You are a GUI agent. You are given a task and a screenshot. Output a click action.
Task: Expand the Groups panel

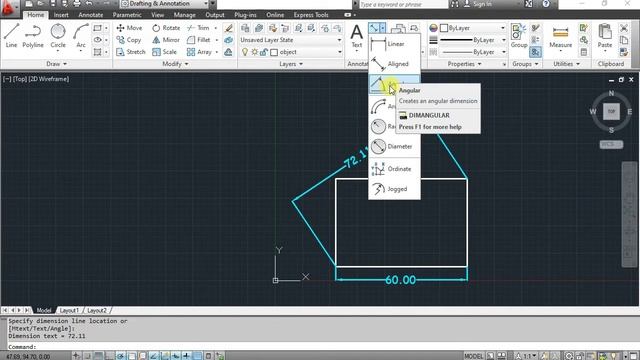pyautogui.click(x=525, y=64)
